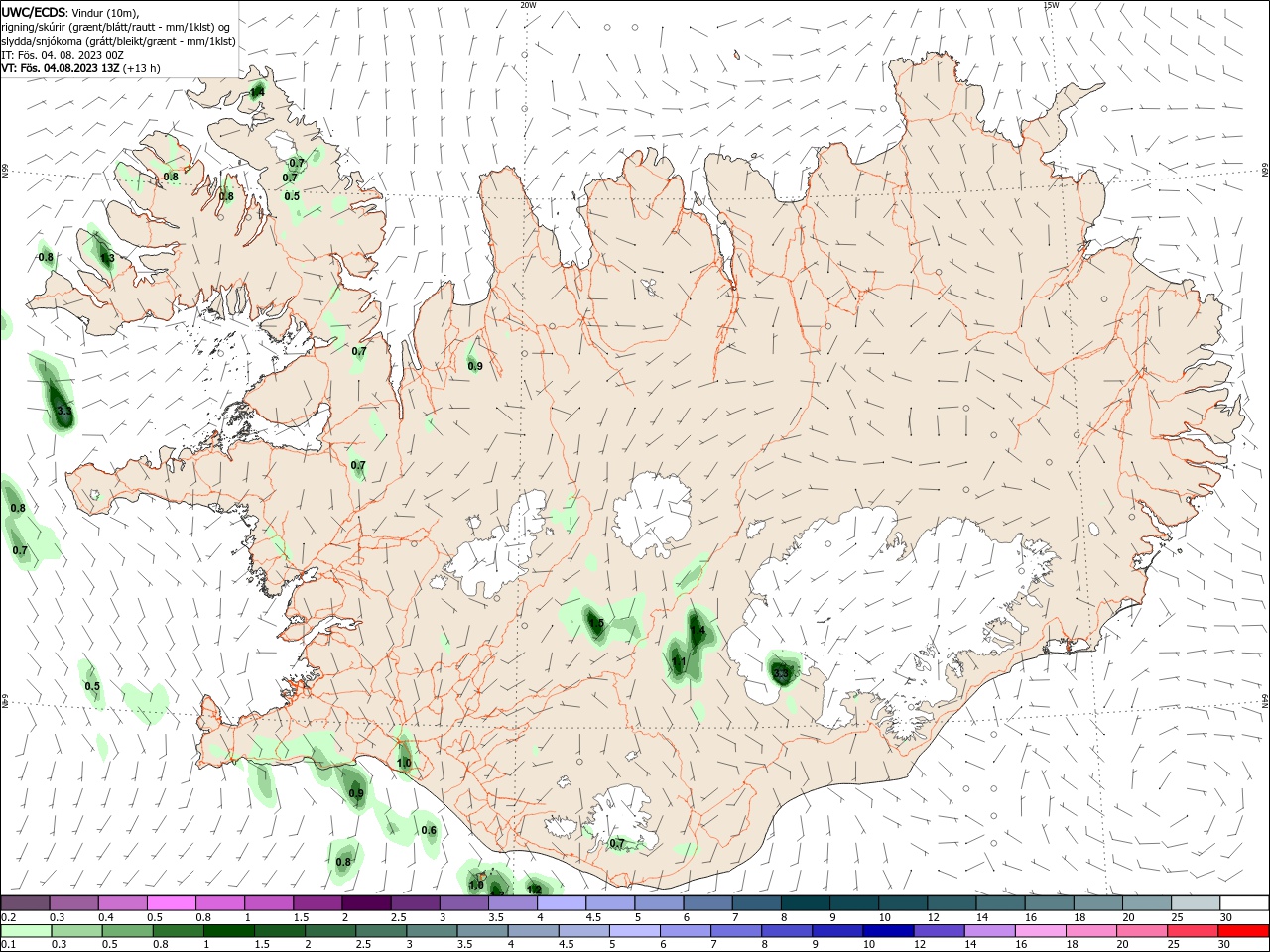Select the 2.3 rainfall value on the glacier
This screenshot has height=952, width=1270.
point(780,674)
